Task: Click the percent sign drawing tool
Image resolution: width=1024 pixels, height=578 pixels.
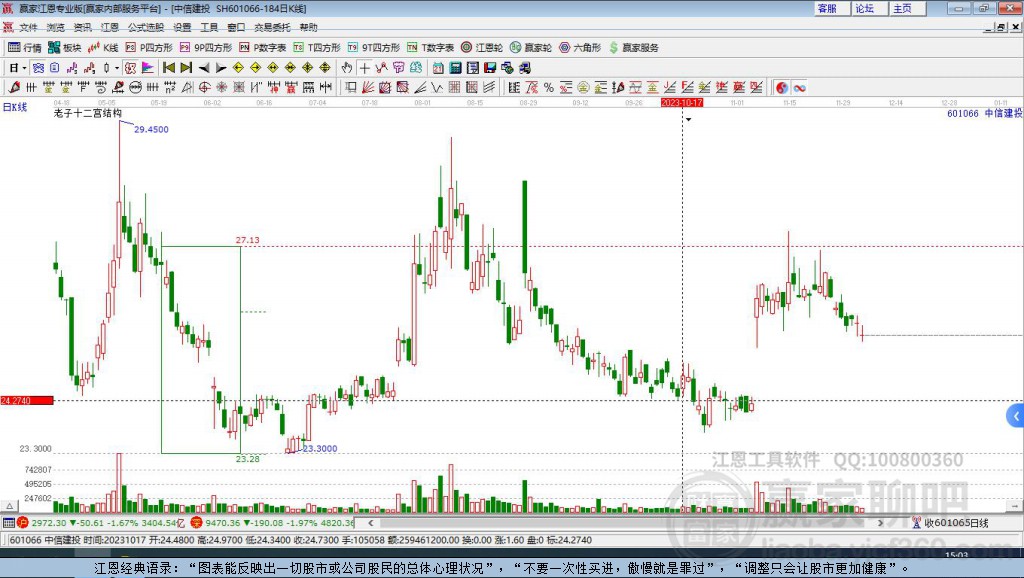Action: pyautogui.click(x=548, y=88)
